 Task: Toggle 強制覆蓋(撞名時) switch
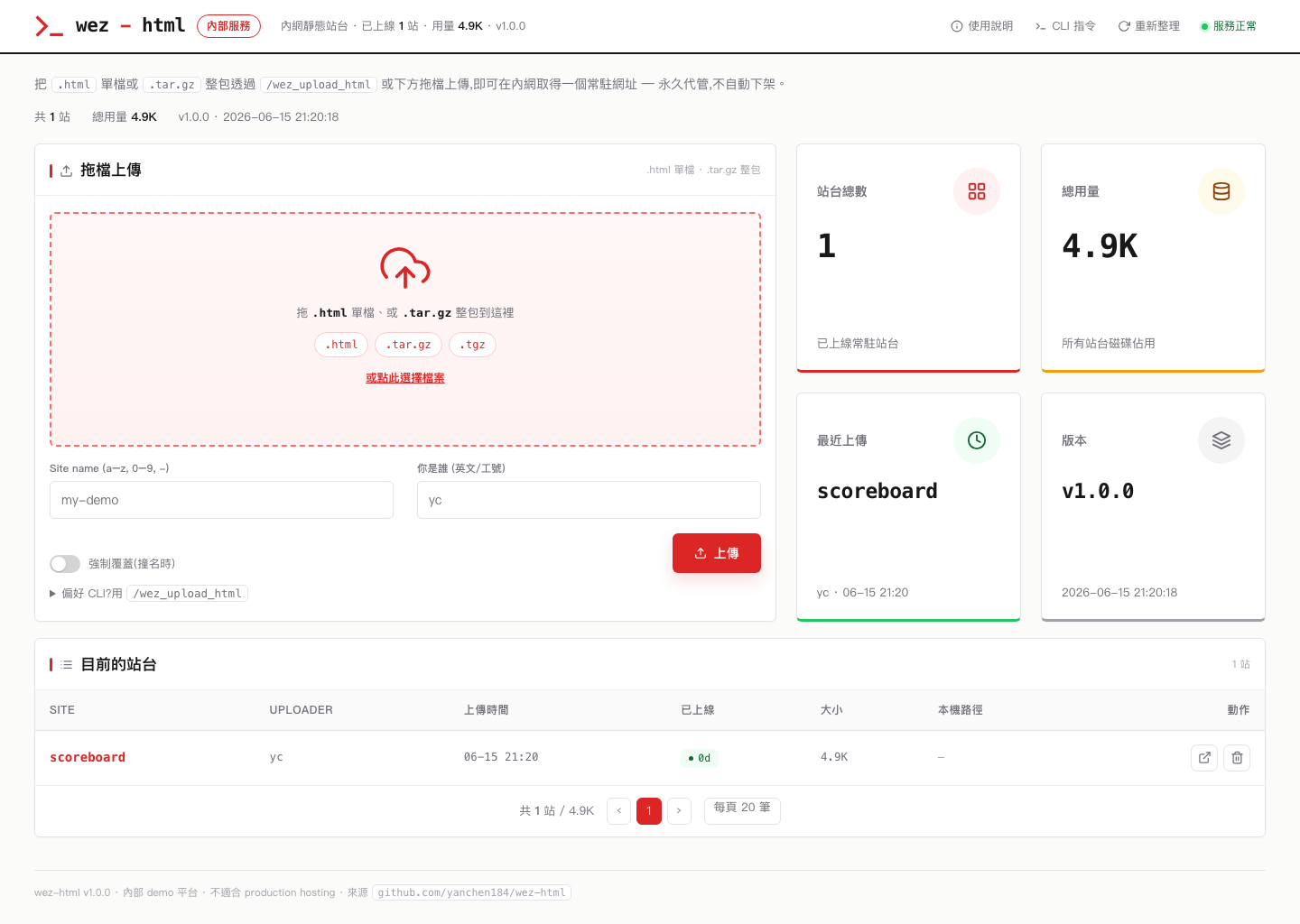pos(65,564)
